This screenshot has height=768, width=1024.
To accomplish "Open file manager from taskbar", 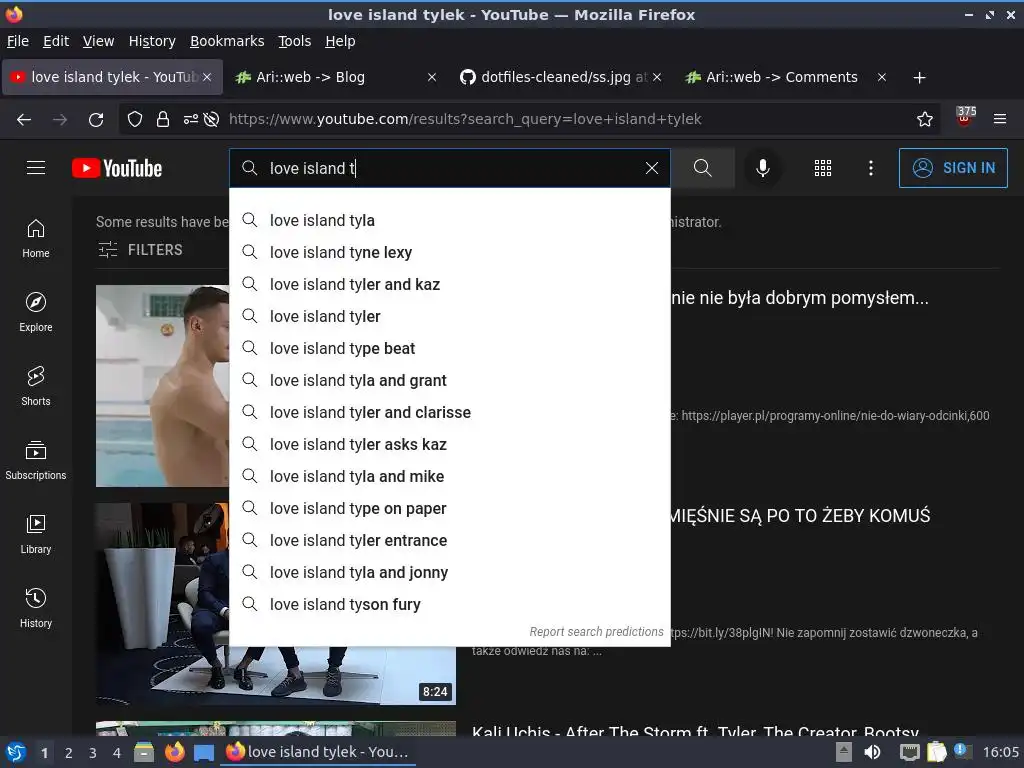I will 144,752.
